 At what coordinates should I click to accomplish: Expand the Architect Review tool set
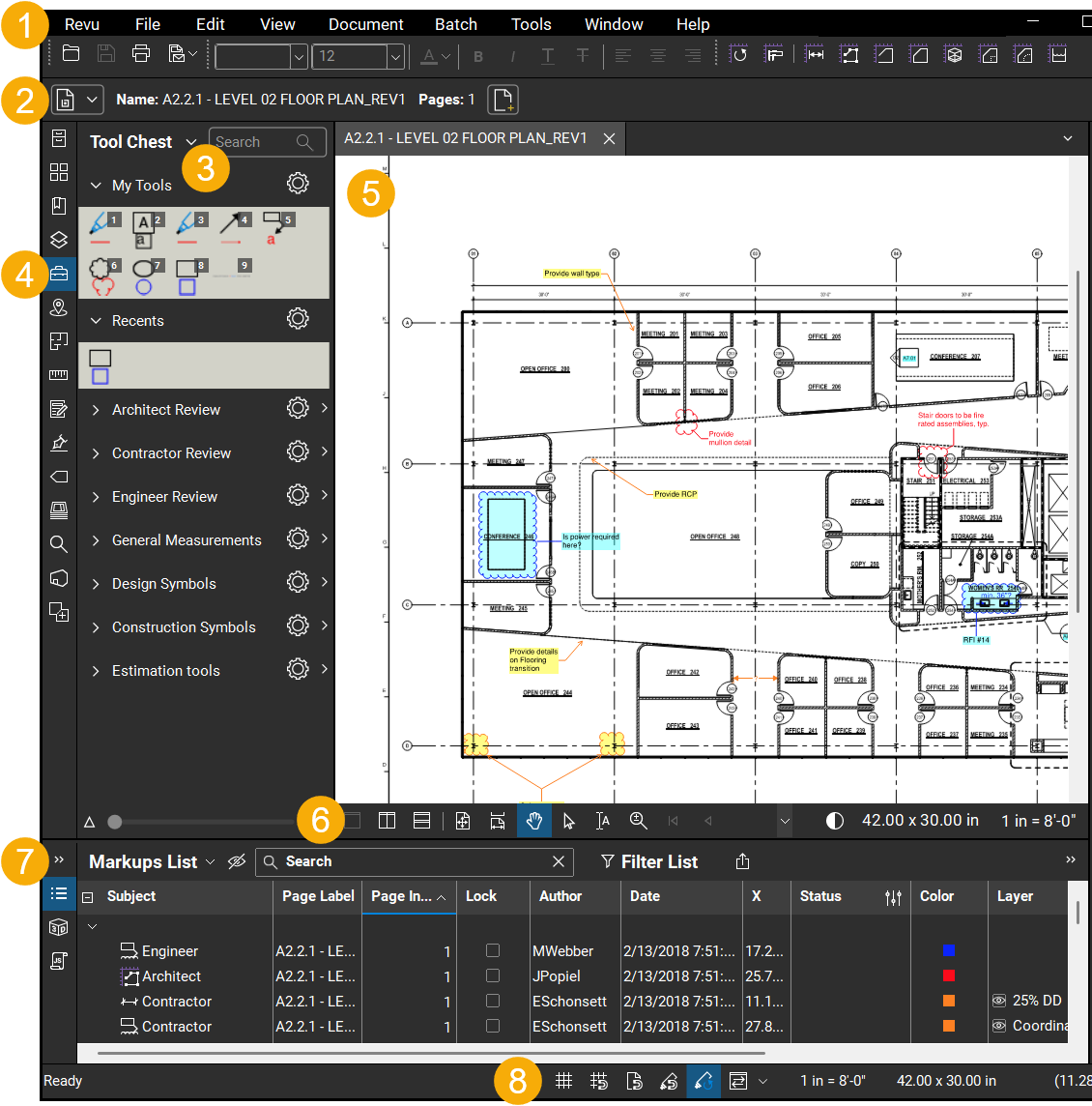click(x=96, y=410)
